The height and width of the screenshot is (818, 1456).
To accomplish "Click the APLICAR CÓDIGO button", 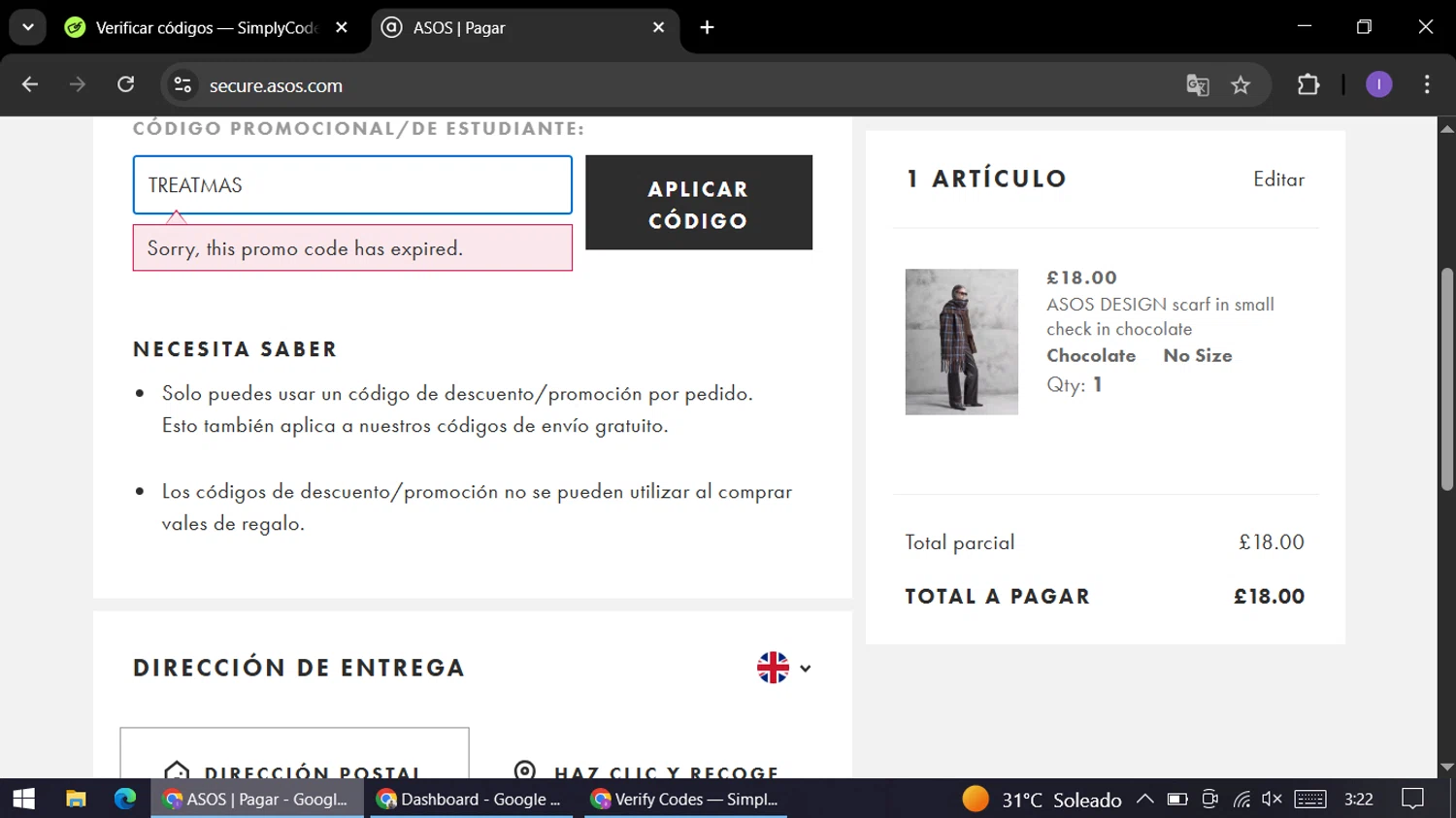I will click(699, 203).
